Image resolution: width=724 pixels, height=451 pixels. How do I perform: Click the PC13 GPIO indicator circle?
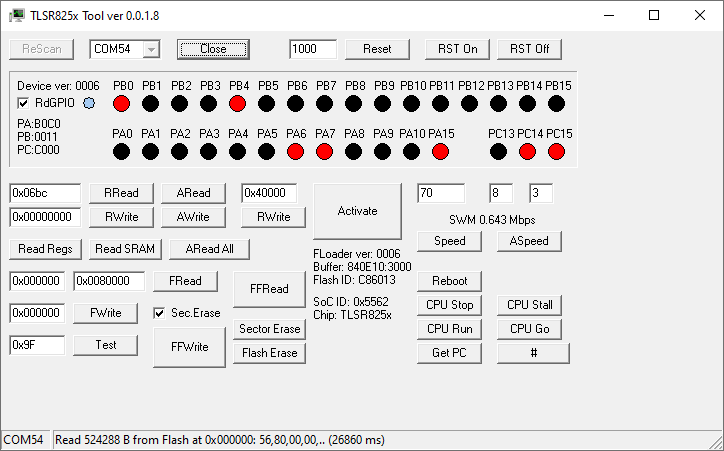pyautogui.click(x=498, y=151)
